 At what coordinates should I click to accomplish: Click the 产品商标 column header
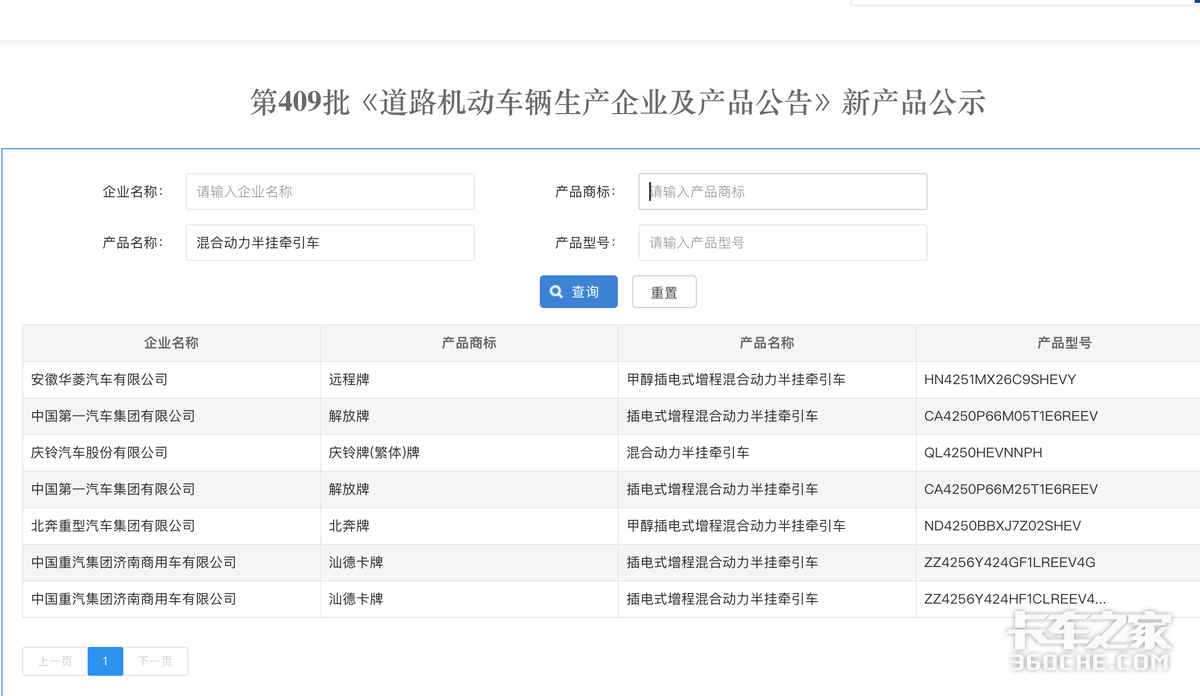tap(469, 343)
